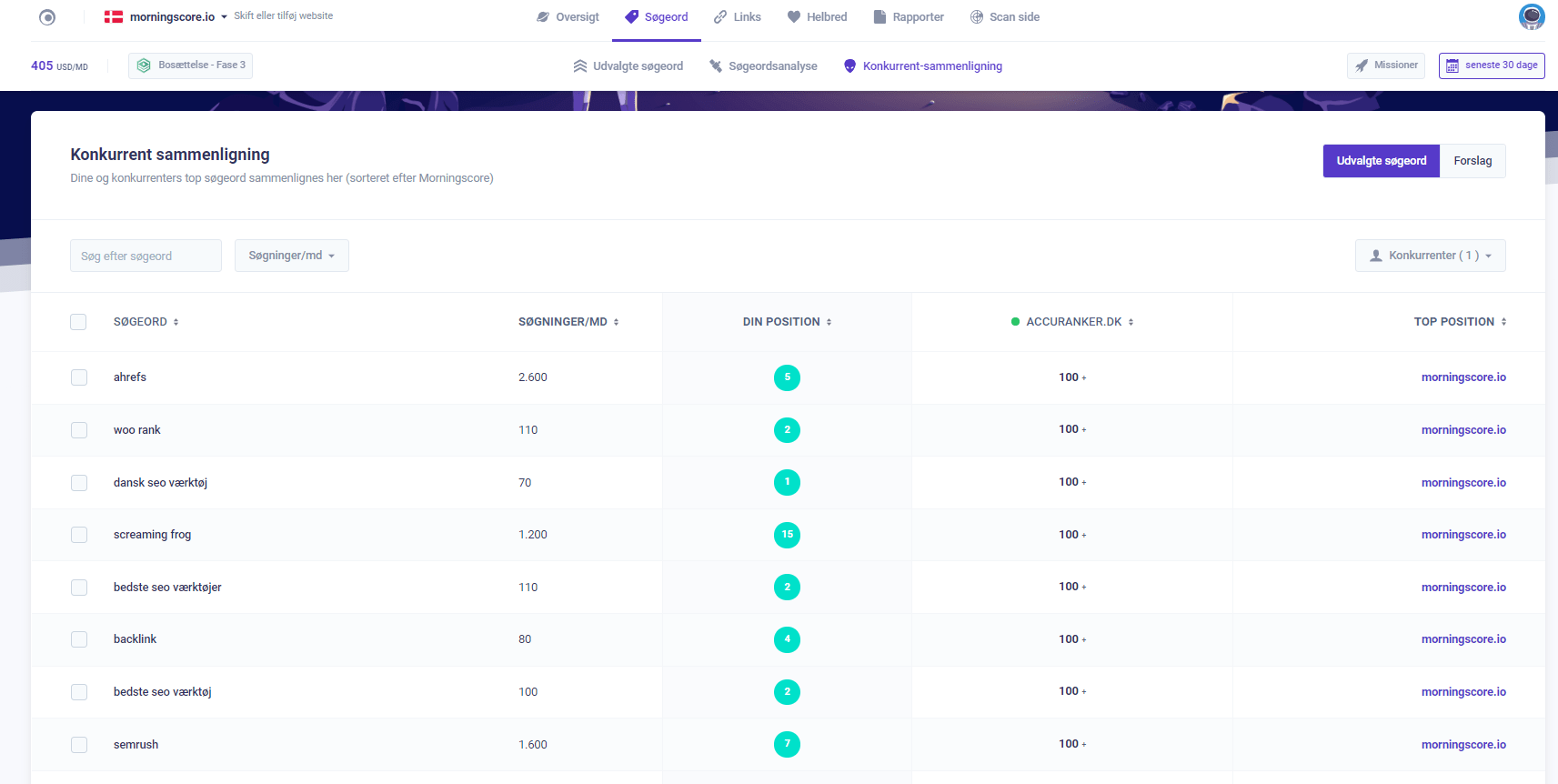The width and height of the screenshot is (1558, 784).
Task: Sort by the DIN POSITION column
Action: pyautogui.click(x=787, y=322)
